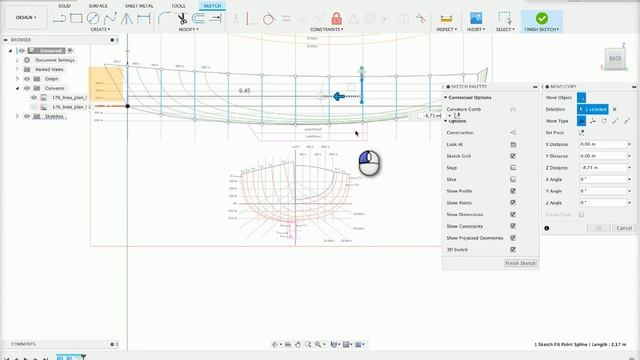Toggle visibility of Origin folder
The height and width of the screenshot is (360, 640).
point(27,79)
